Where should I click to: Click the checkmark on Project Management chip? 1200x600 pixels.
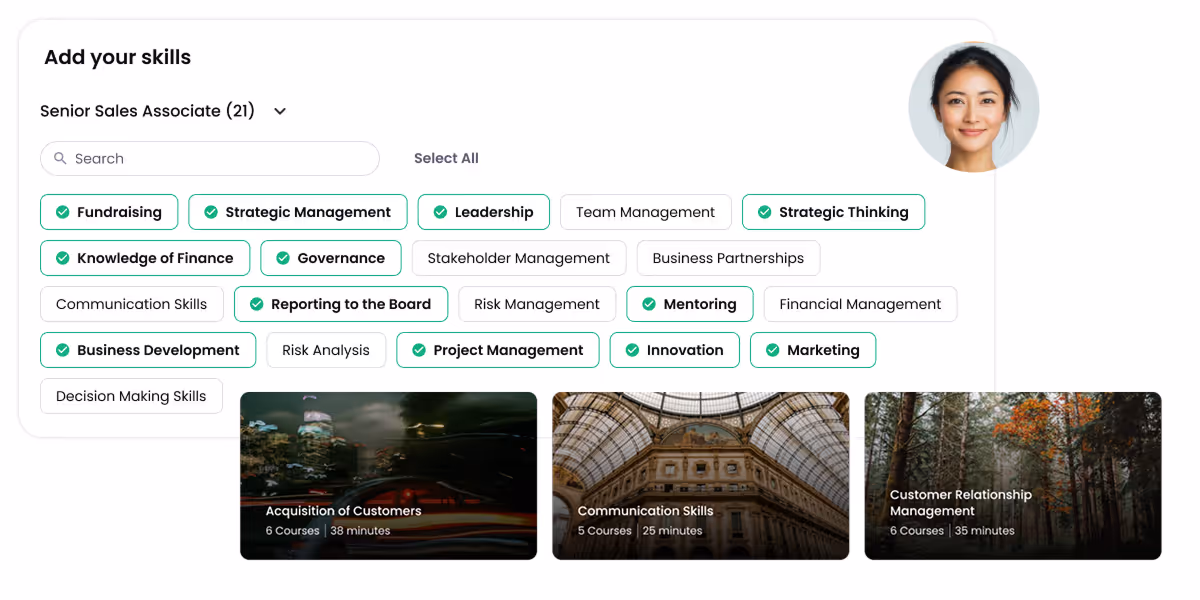[419, 350]
